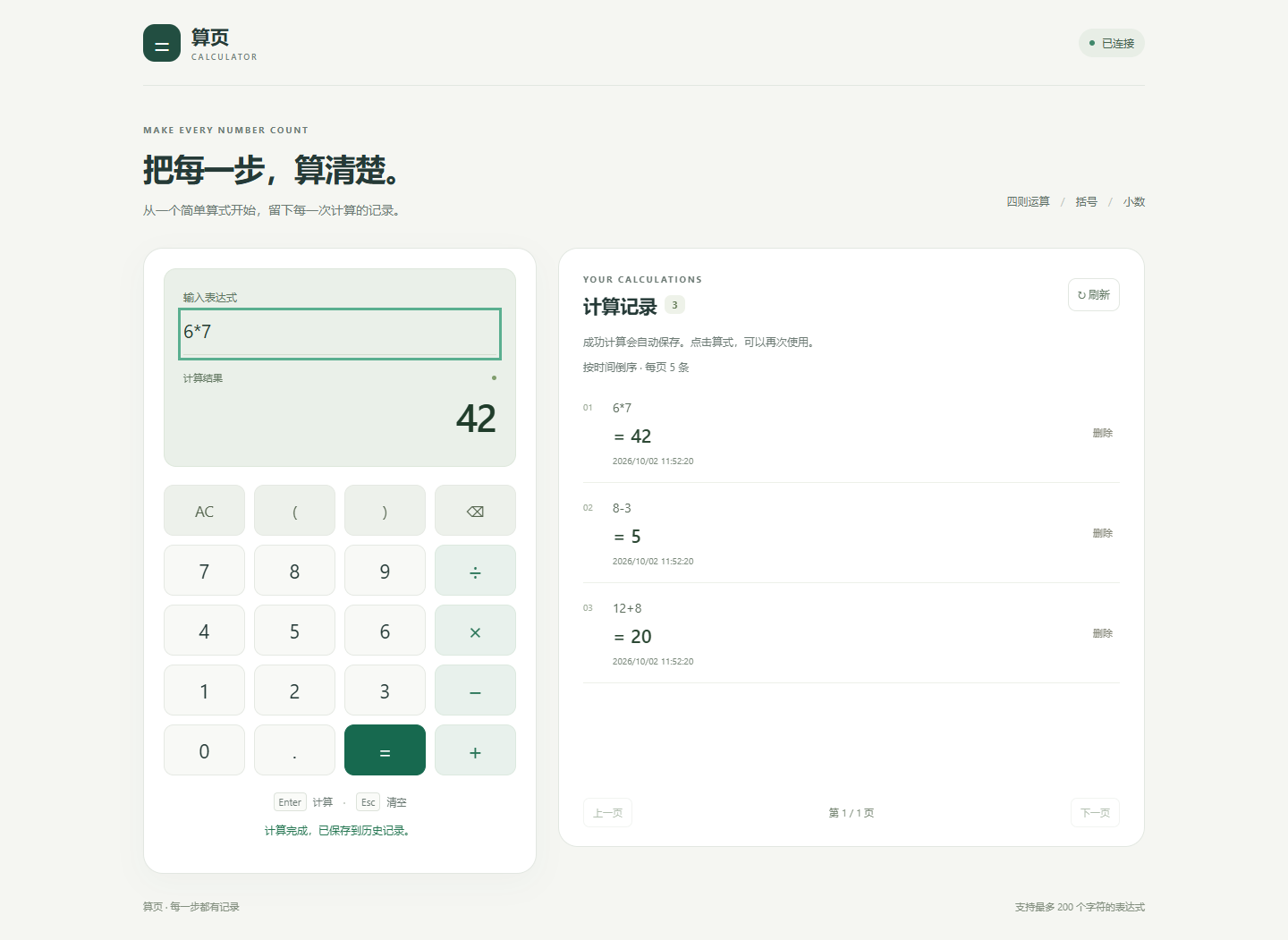Tap digit 9 on the keypad

click(385, 571)
